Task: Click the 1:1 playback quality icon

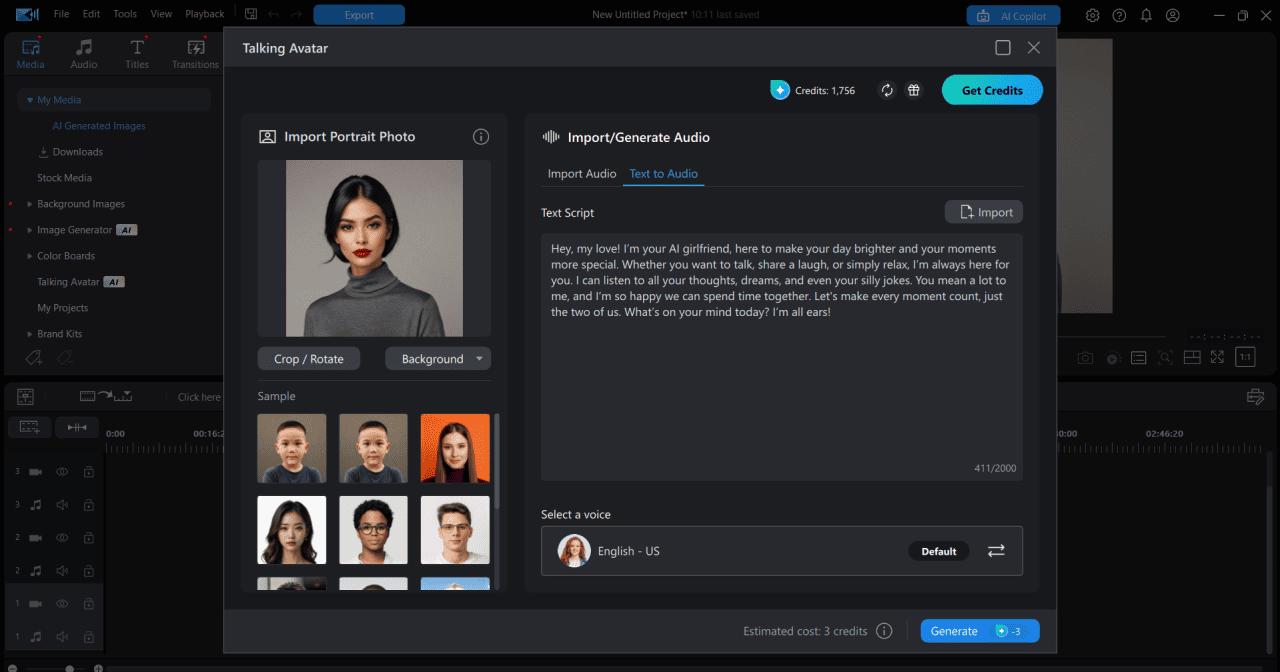Action: 1245,356
